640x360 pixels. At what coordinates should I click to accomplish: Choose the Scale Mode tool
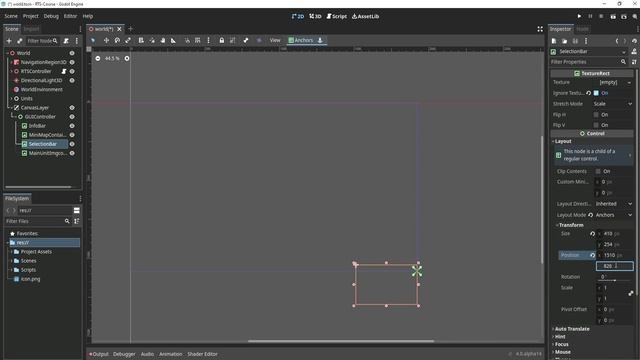pyautogui.click(x=128, y=40)
